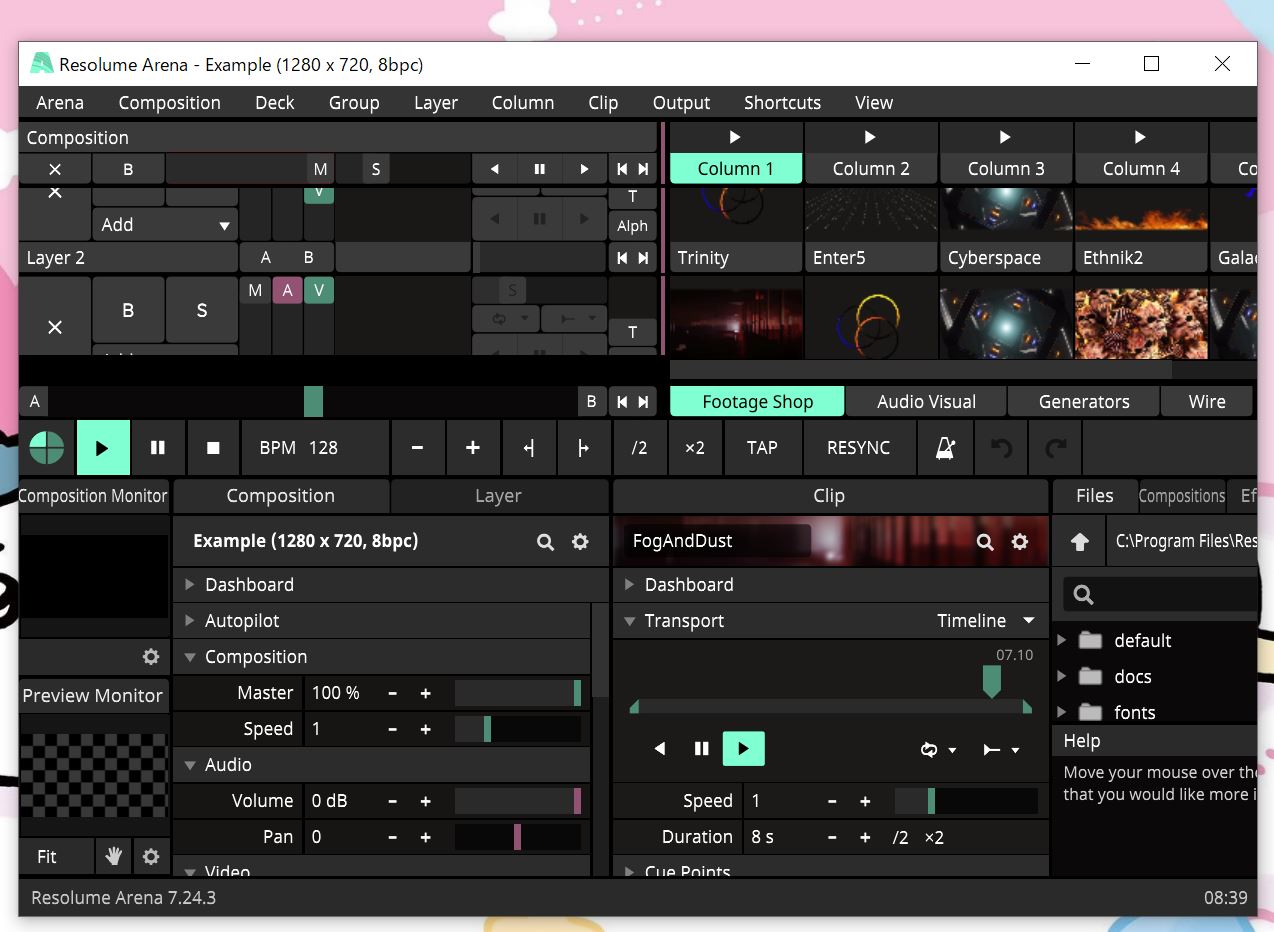Toggle Layer 2 video V button
Screen dimensions: 1274x932
319,290
